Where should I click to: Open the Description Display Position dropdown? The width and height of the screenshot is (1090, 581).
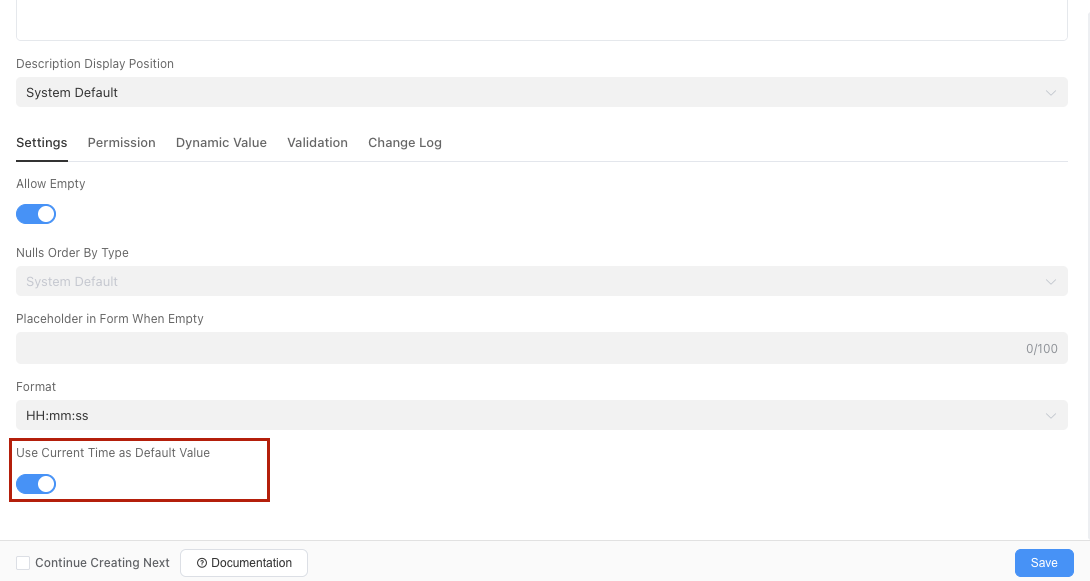click(540, 92)
